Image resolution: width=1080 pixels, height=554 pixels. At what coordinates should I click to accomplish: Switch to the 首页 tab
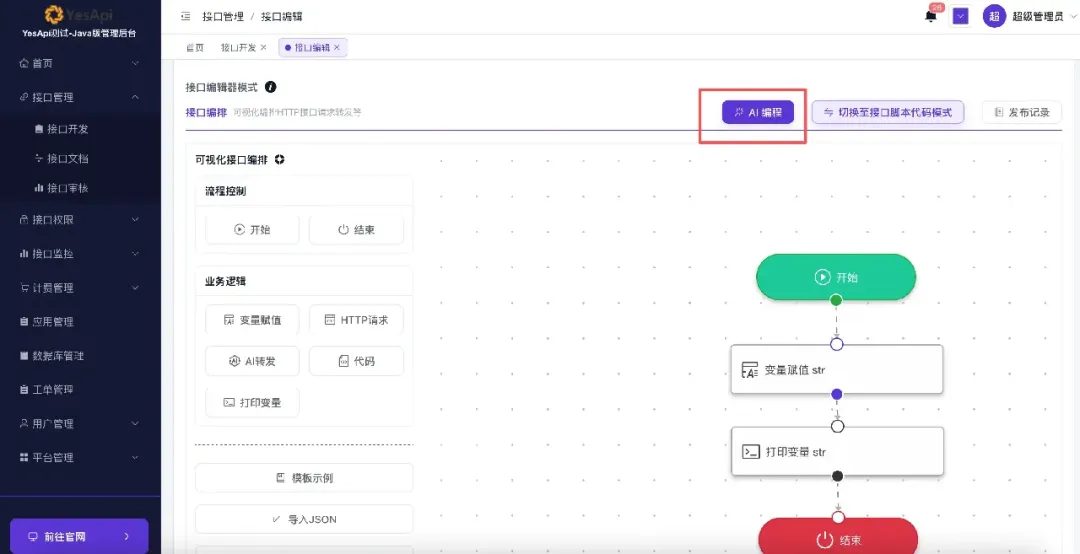click(x=195, y=48)
